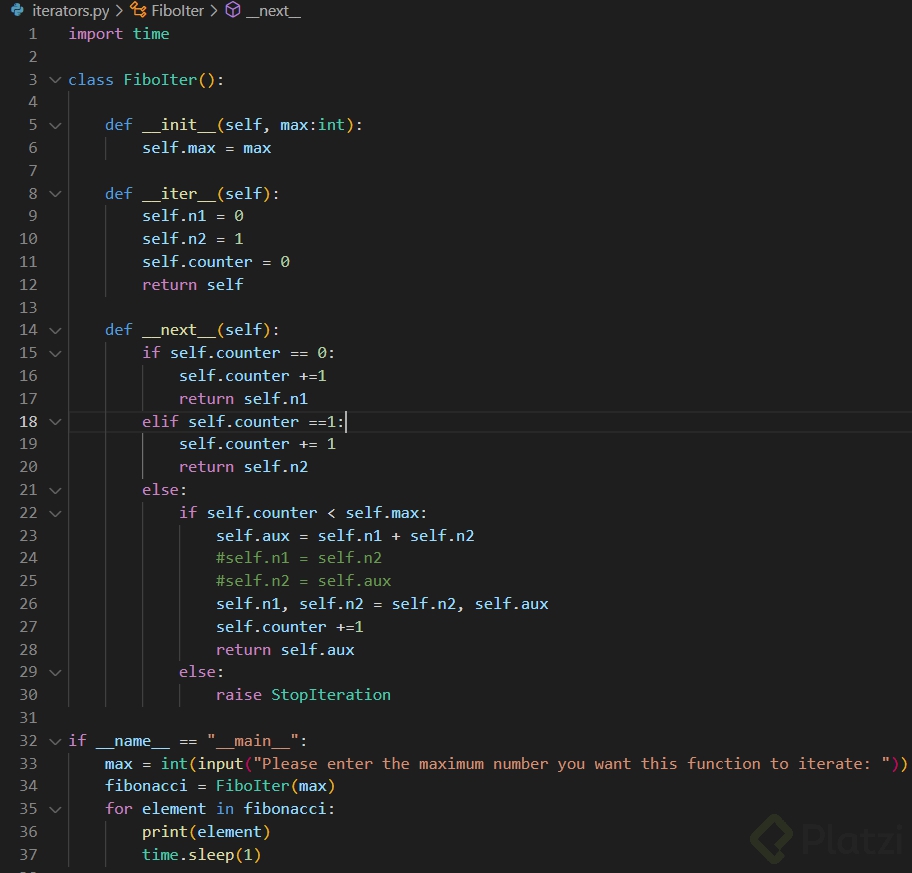
Task: Click the __next__ method cube icon in breadcrumb
Action: [232, 11]
